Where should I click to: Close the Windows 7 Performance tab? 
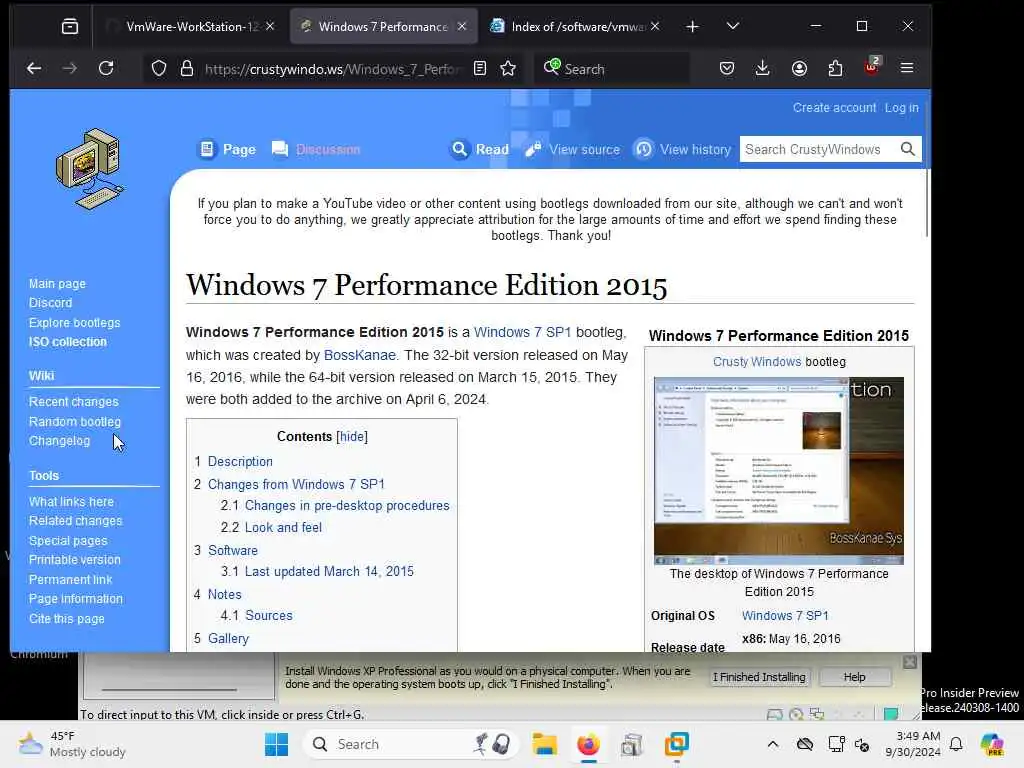(x=462, y=26)
